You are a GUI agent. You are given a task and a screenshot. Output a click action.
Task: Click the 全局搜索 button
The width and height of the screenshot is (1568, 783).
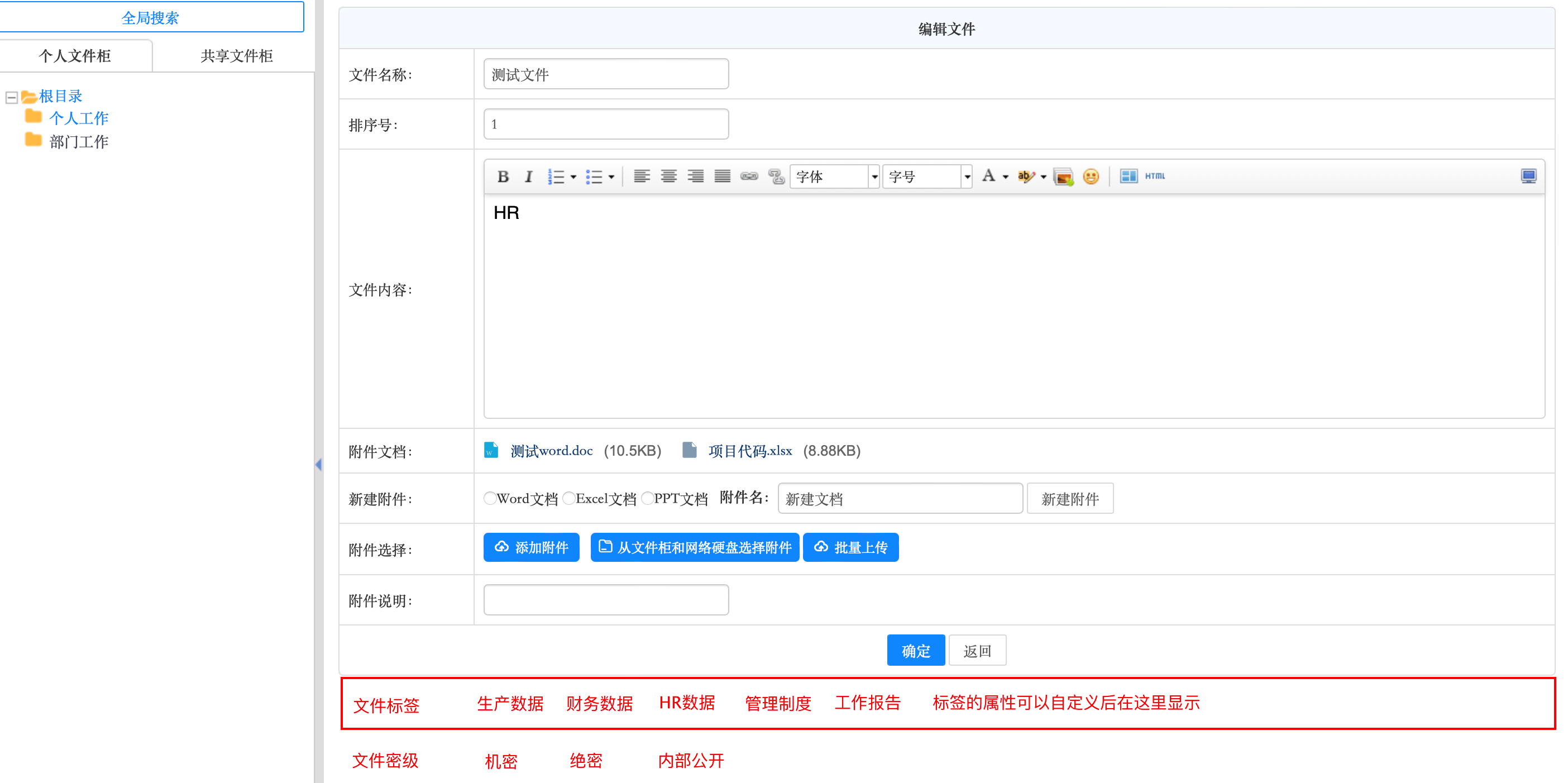point(150,17)
